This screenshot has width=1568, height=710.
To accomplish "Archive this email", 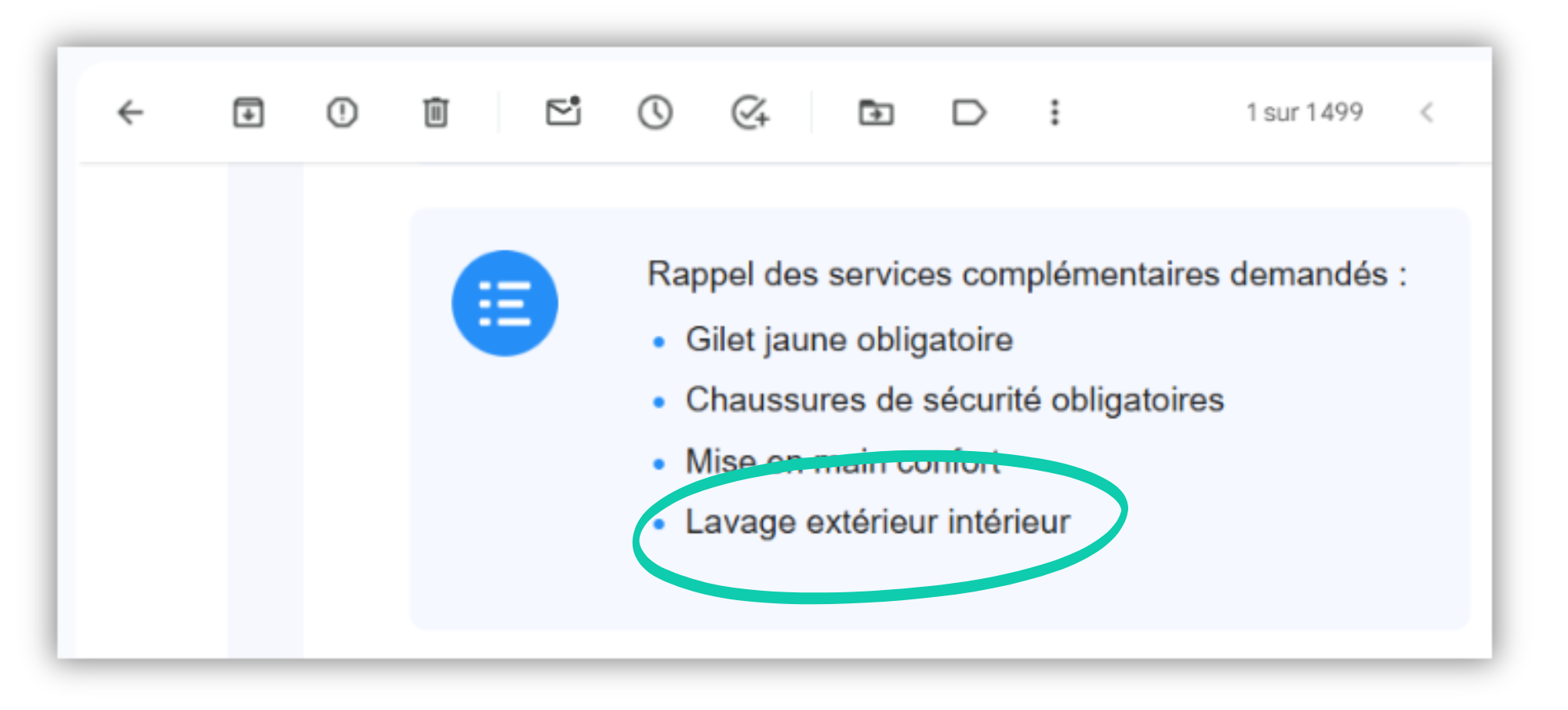I will [249, 113].
